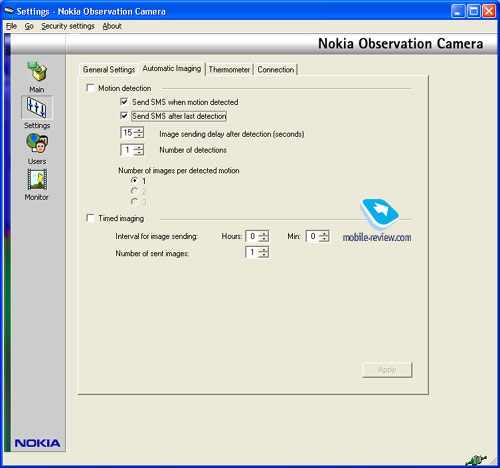
Task: Open the File menu
Action: point(11,26)
